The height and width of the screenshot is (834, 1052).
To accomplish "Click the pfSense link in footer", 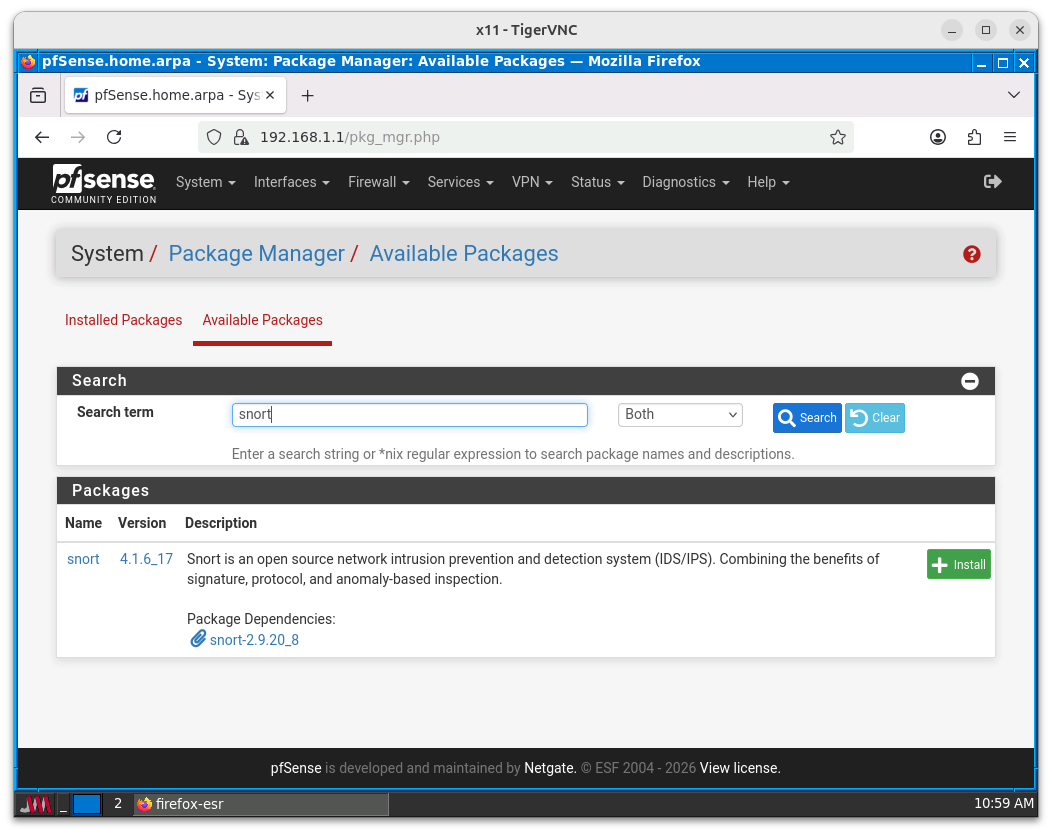I will point(296,768).
